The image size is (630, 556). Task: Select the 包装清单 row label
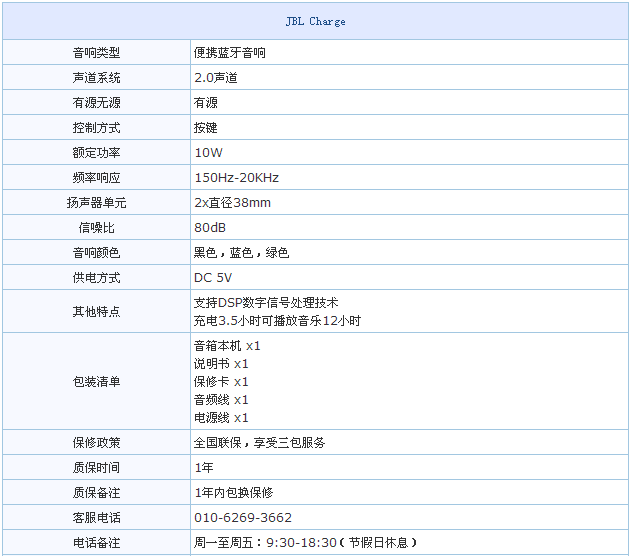coord(96,381)
